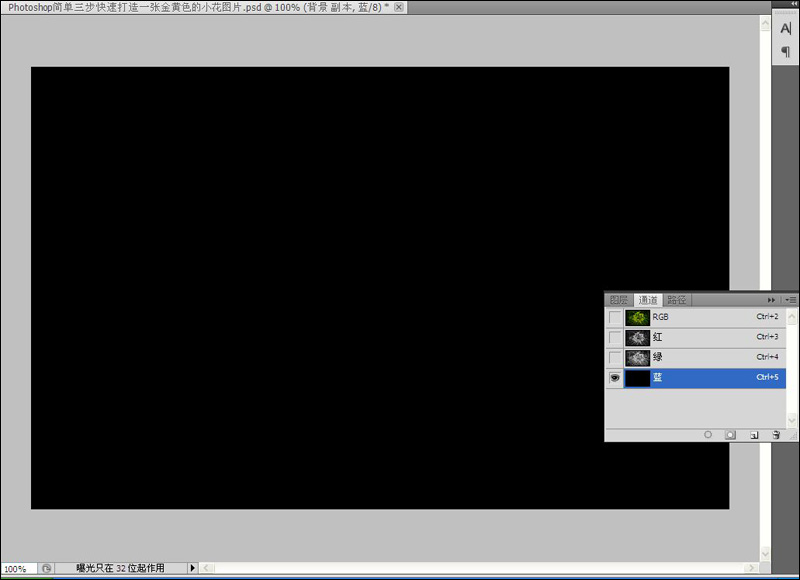
Task: Delete current channel trash icon
Action: (x=776, y=435)
